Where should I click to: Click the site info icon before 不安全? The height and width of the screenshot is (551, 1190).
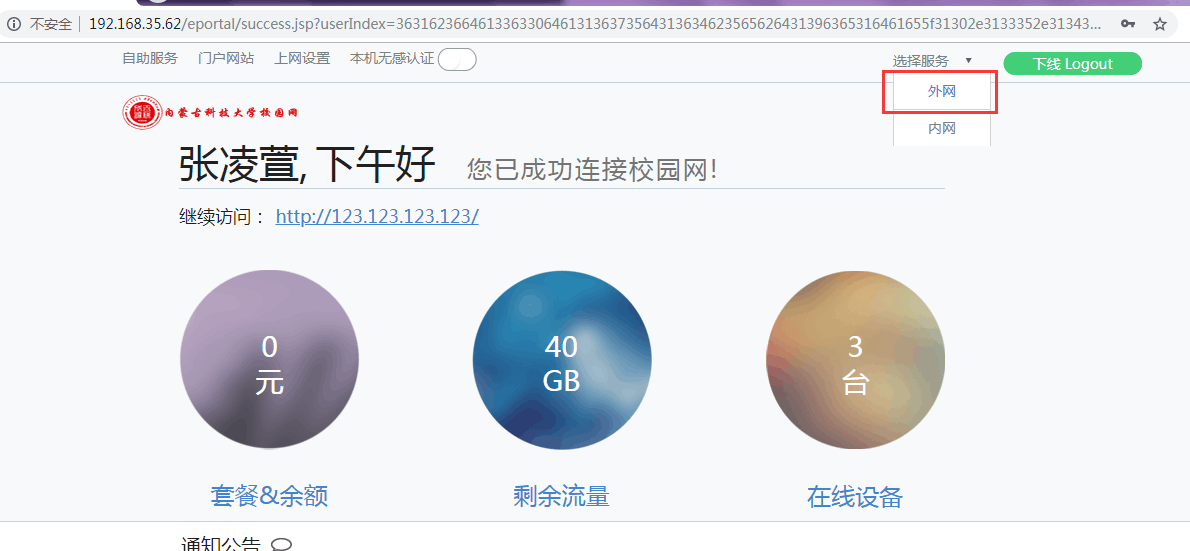pyautogui.click(x=14, y=24)
